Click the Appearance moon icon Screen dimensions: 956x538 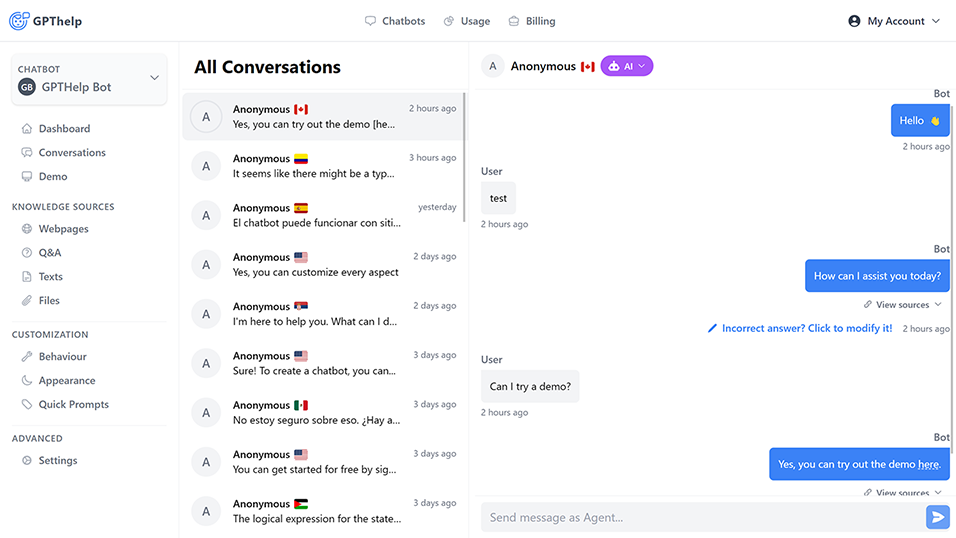click(27, 381)
